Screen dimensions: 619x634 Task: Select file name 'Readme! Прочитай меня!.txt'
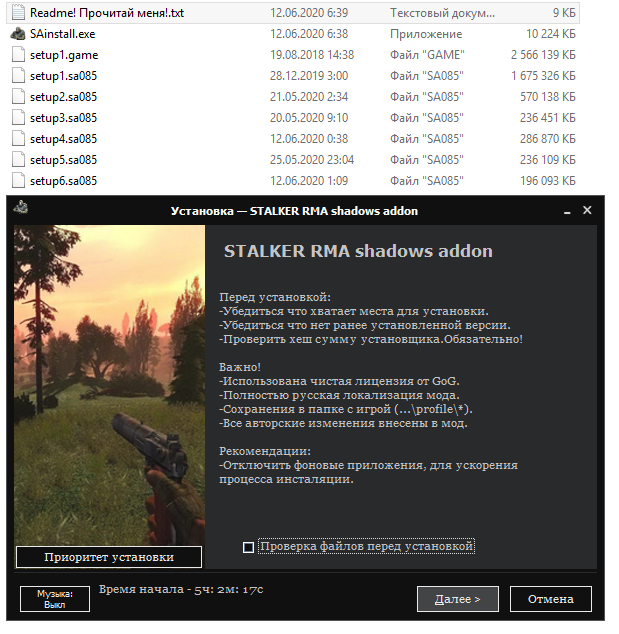pyautogui.click(x=107, y=13)
